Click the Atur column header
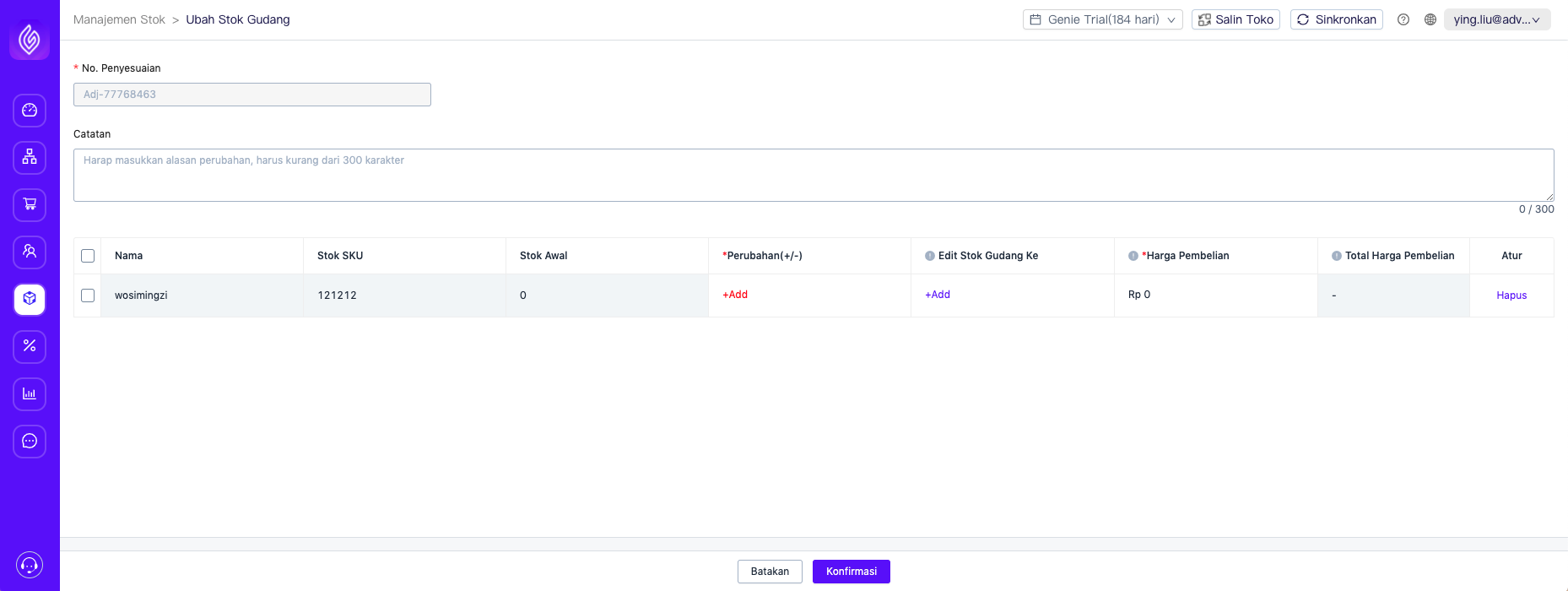The width and height of the screenshot is (1568, 591). click(x=1511, y=256)
